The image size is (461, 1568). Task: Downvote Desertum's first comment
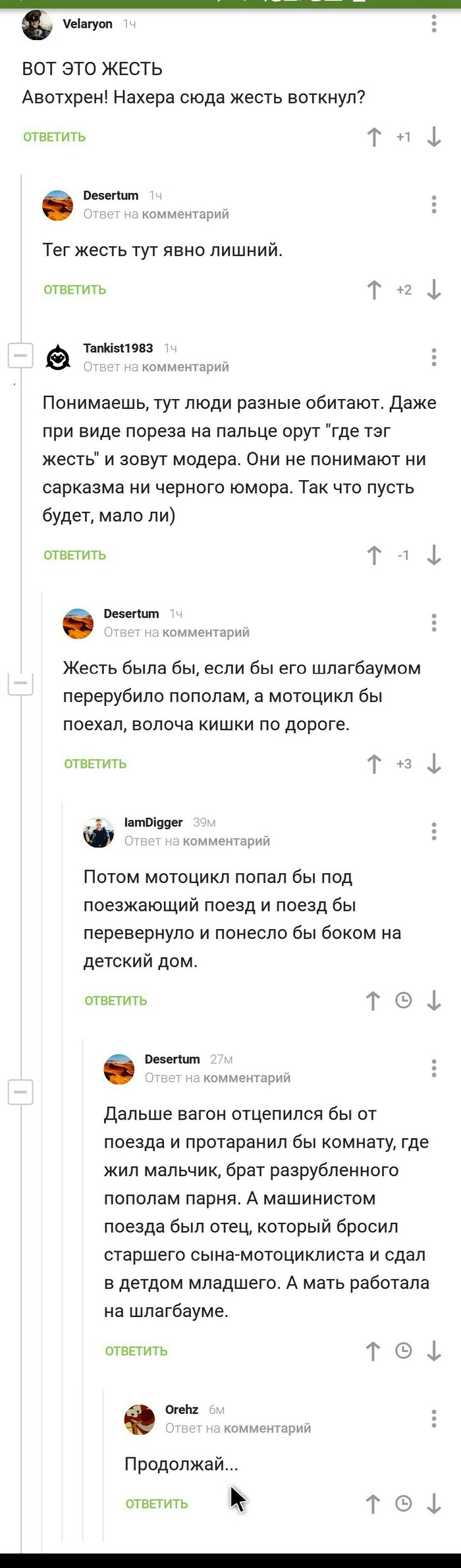[x=433, y=288]
